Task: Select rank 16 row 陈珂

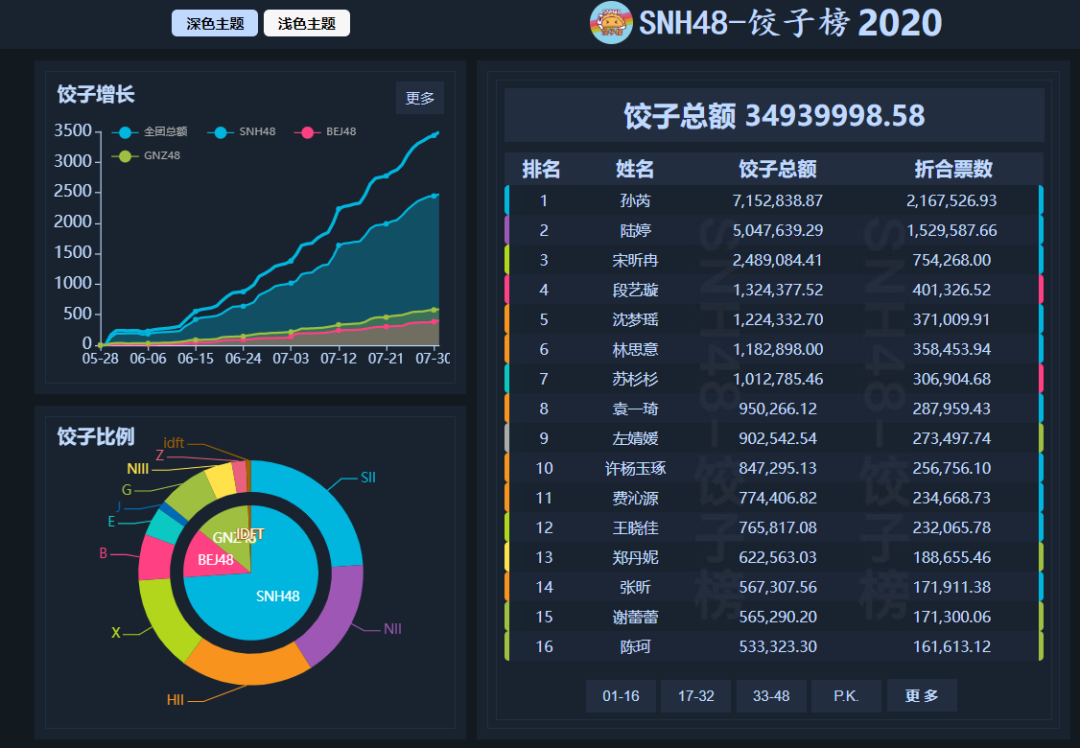Action: click(x=773, y=646)
